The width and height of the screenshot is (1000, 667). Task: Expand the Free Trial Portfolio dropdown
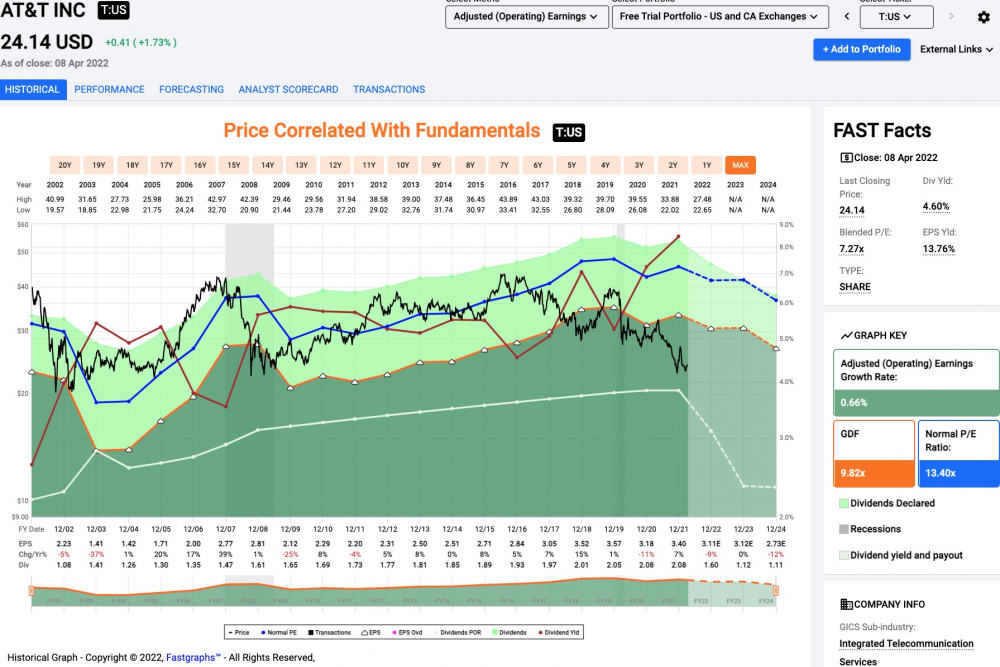pyautogui.click(x=720, y=17)
